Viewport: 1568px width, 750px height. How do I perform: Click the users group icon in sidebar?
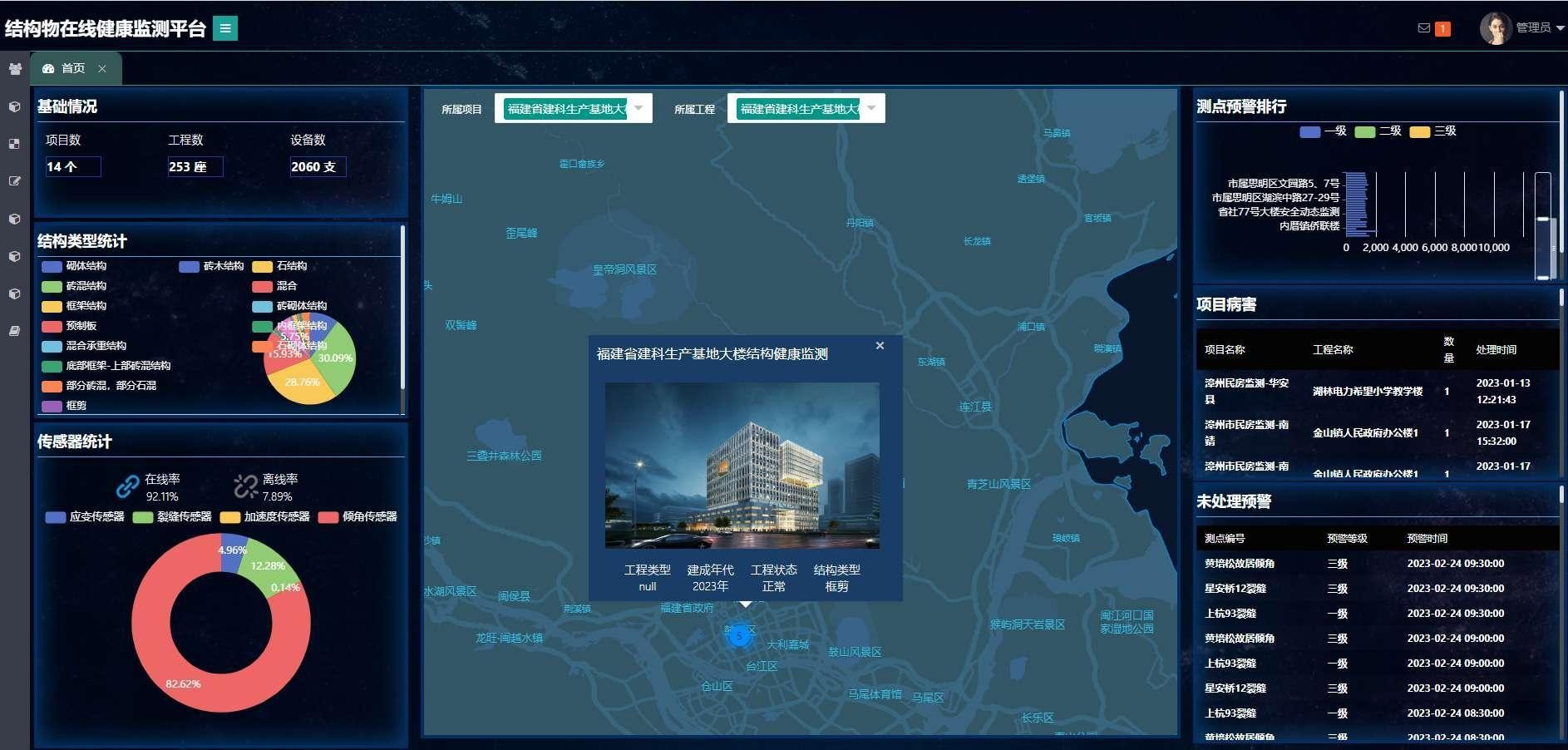(14, 69)
